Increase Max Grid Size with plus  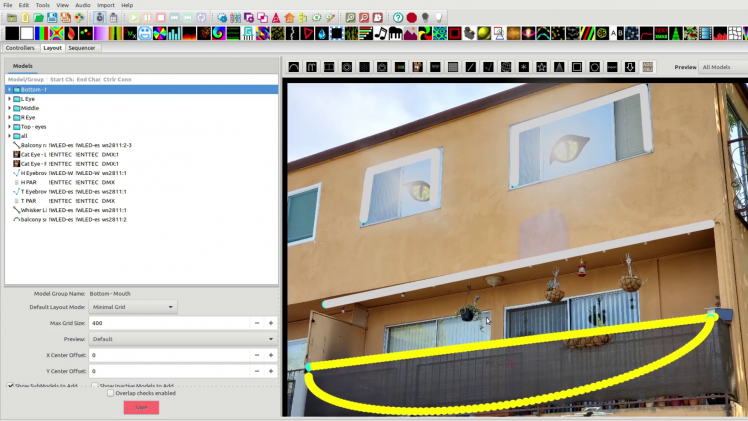coord(270,323)
